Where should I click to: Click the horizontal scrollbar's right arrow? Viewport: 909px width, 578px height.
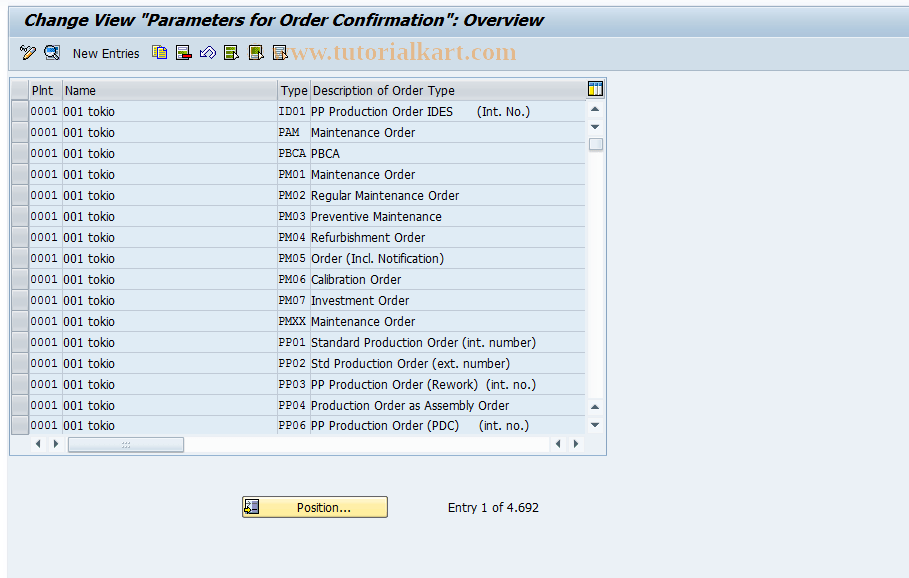(x=575, y=443)
